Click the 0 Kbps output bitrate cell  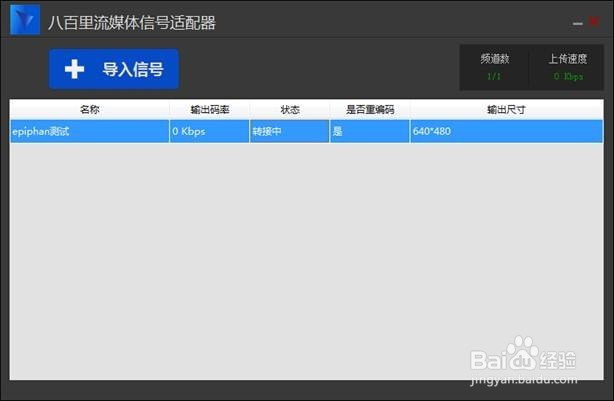pyautogui.click(x=209, y=131)
